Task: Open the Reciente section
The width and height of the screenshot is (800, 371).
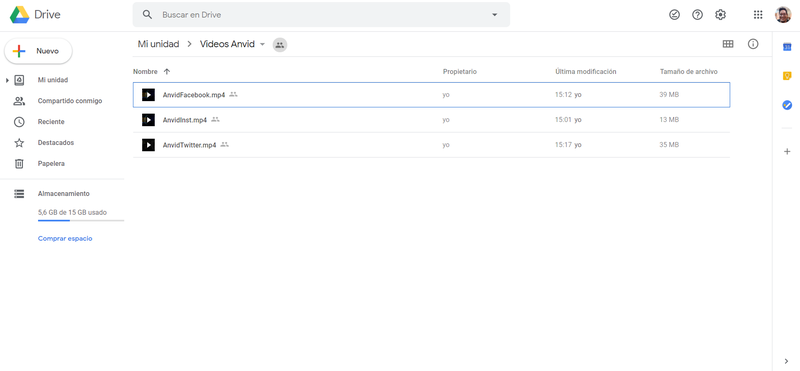Action: (51, 122)
